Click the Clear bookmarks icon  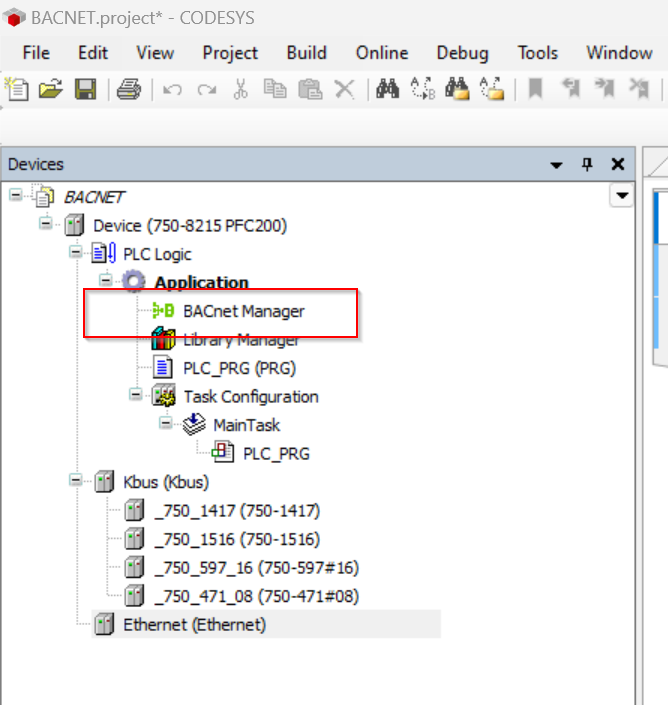point(639,88)
